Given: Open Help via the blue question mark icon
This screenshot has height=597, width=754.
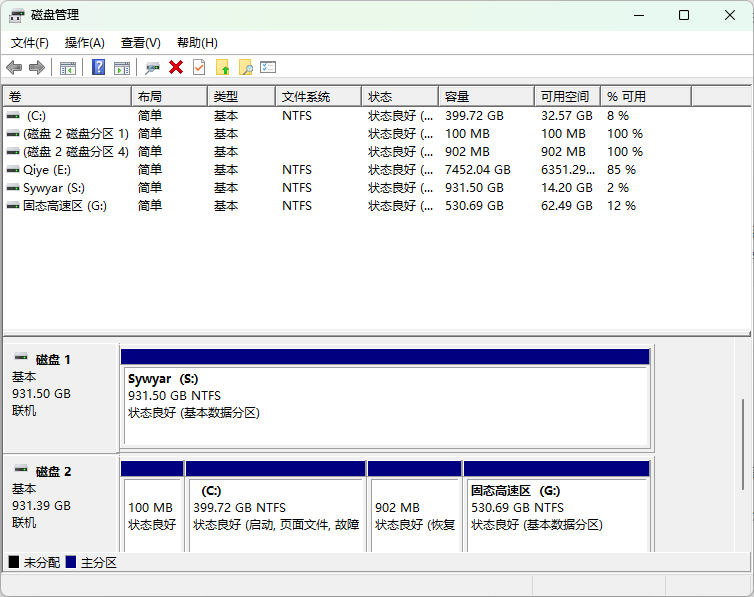Looking at the screenshot, I should [x=99, y=67].
